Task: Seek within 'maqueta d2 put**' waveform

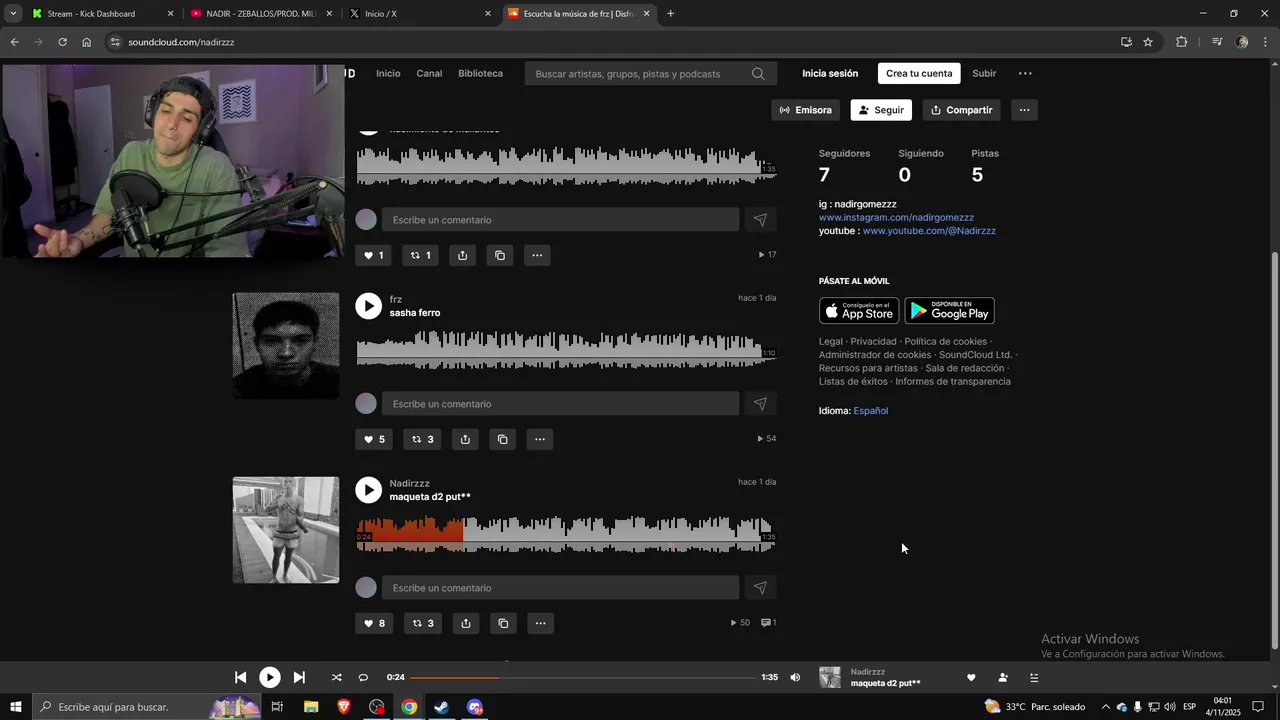Action: [x=566, y=533]
